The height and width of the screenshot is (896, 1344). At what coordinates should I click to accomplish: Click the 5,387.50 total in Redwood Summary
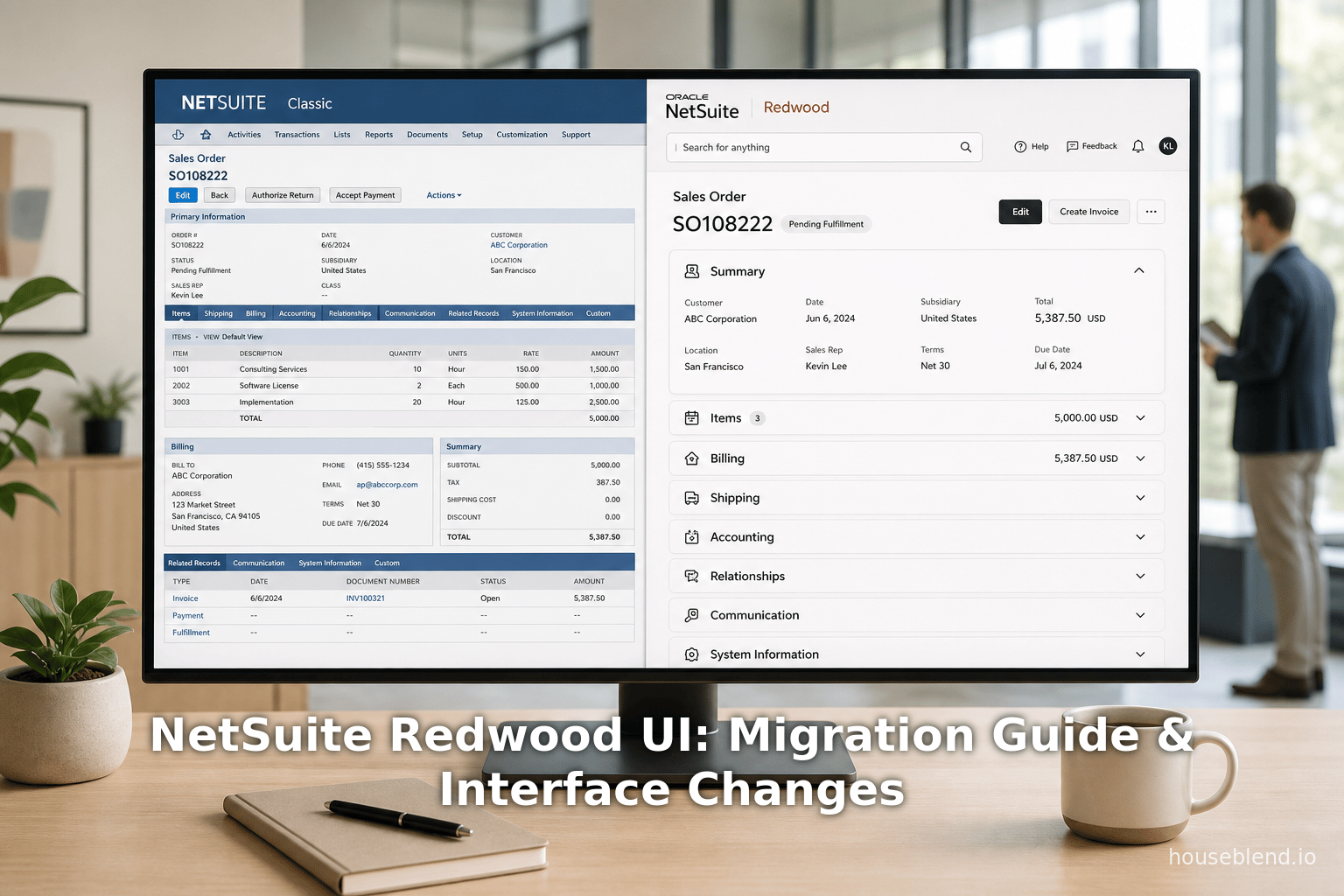pyautogui.click(x=1058, y=318)
